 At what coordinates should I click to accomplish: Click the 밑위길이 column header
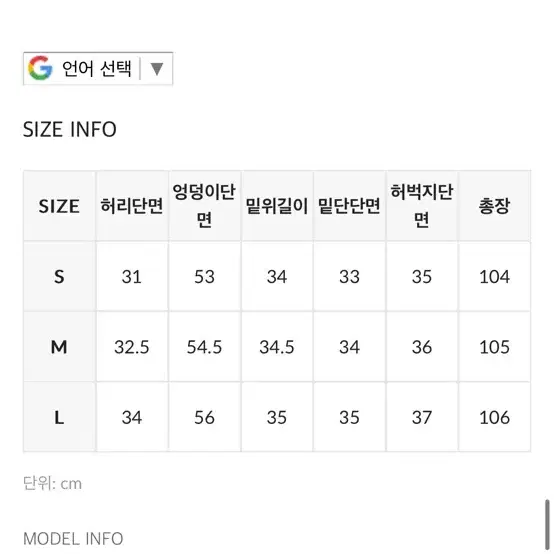tap(277, 206)
